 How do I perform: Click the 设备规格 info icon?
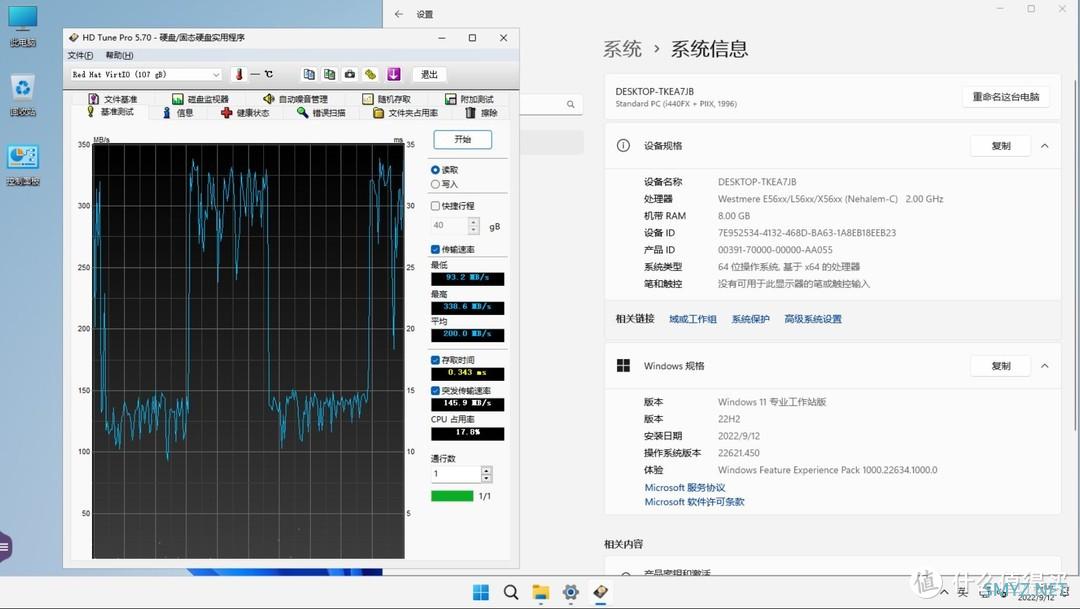(x=623, y=145)
